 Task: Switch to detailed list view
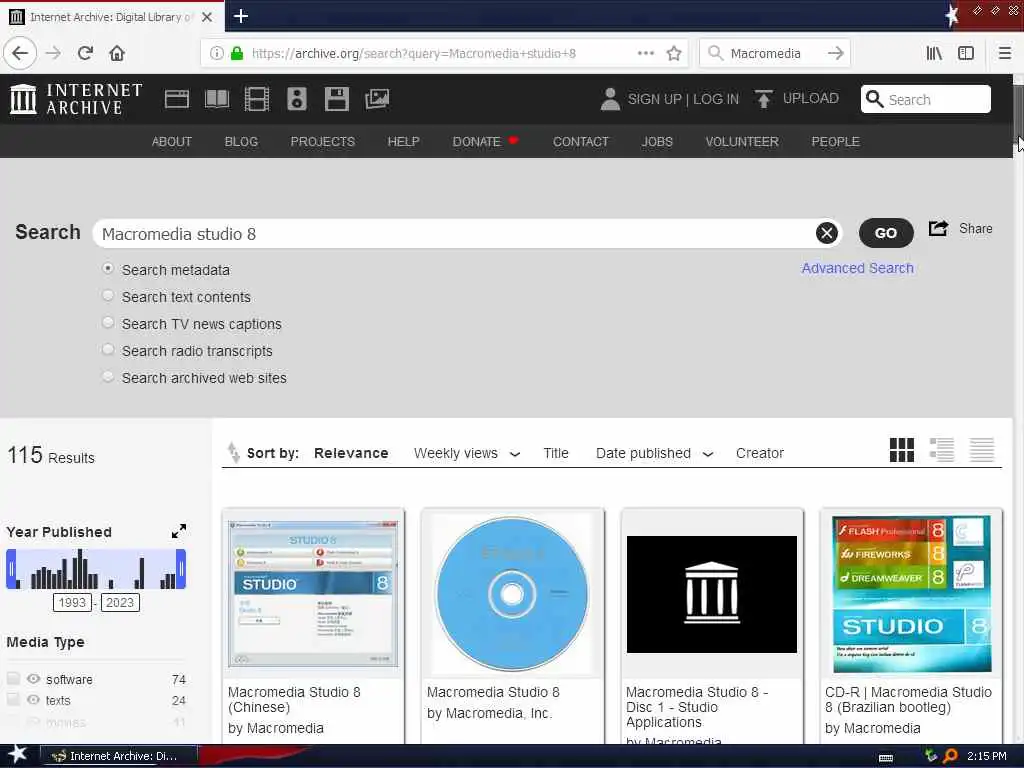(x=942, y=450)
